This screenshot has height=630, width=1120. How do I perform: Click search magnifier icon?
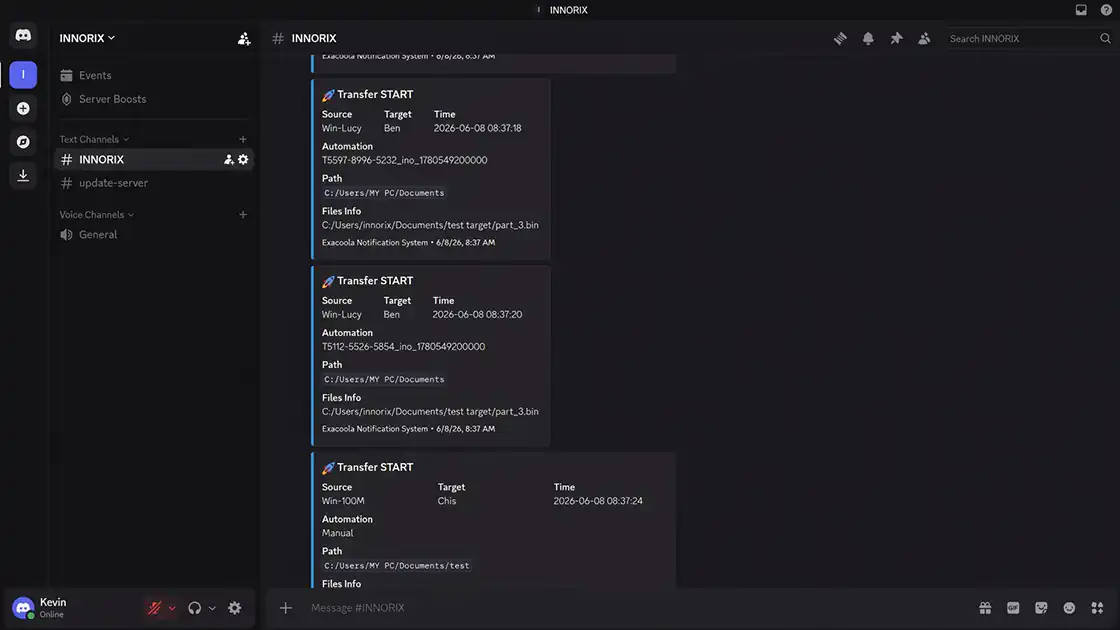point(1105,39)
